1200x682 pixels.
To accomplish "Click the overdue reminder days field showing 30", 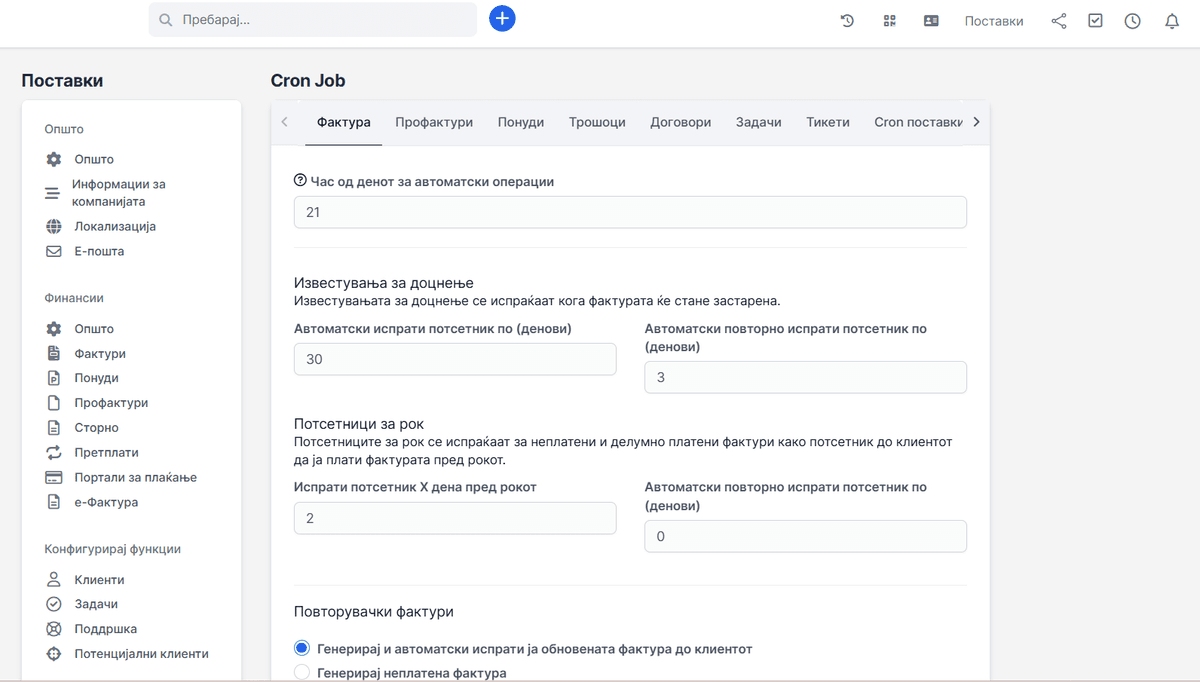I will [x=455, y=359].
